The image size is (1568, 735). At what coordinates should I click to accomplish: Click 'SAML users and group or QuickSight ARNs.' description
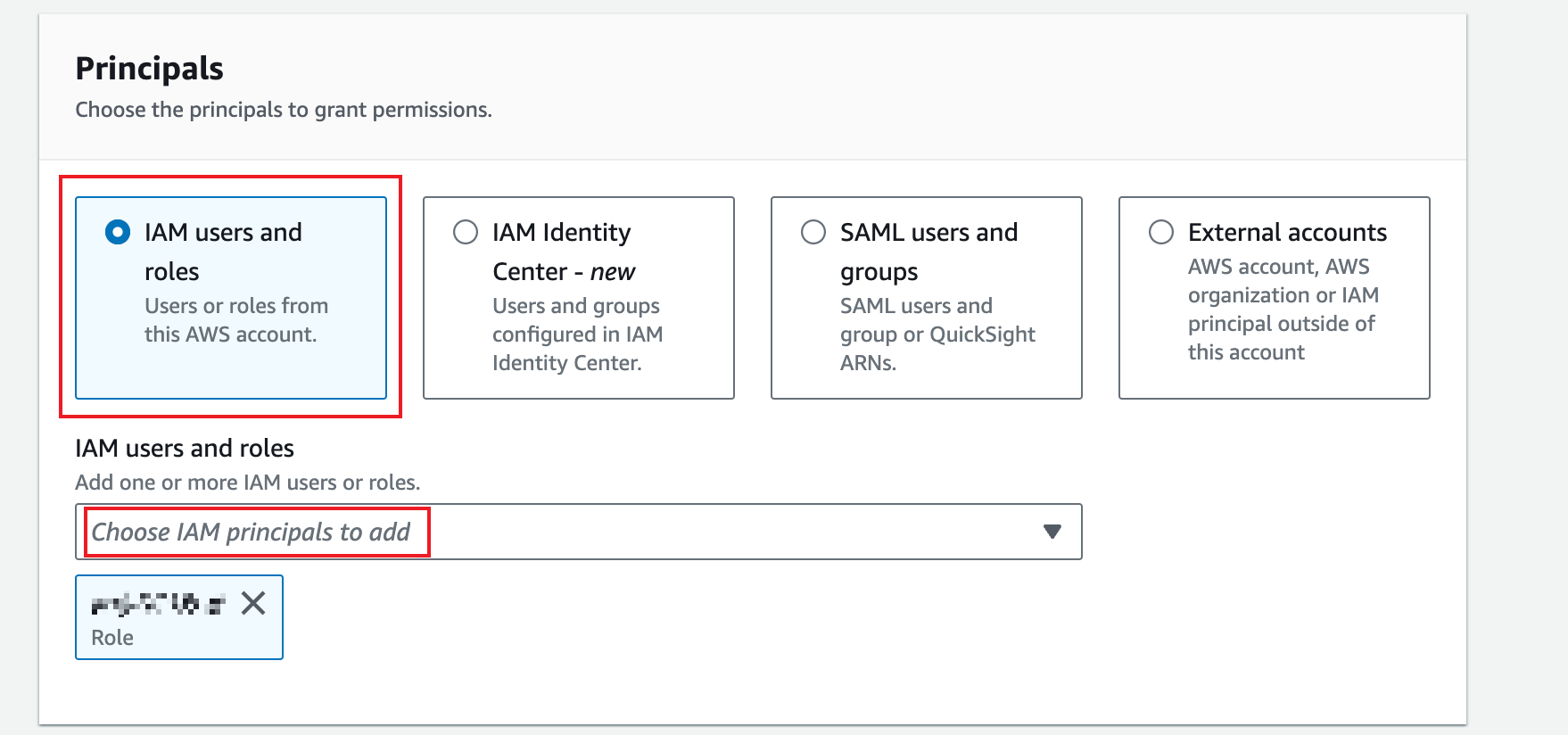tap(937, 334)
